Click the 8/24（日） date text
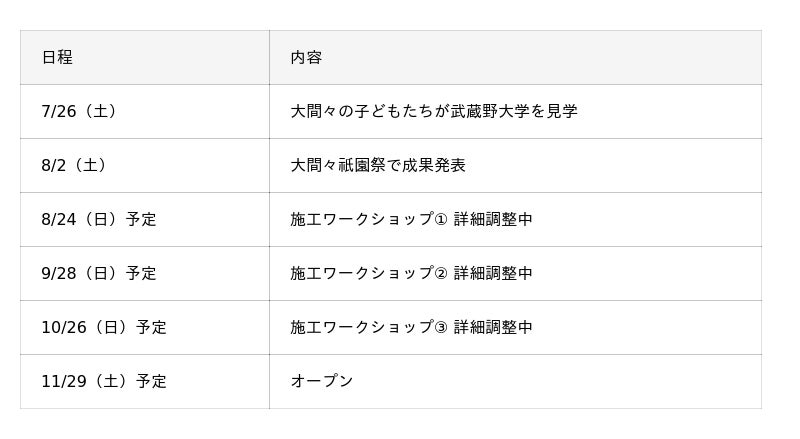Viewport: 800px width, 439px height. tap(80, 220)
